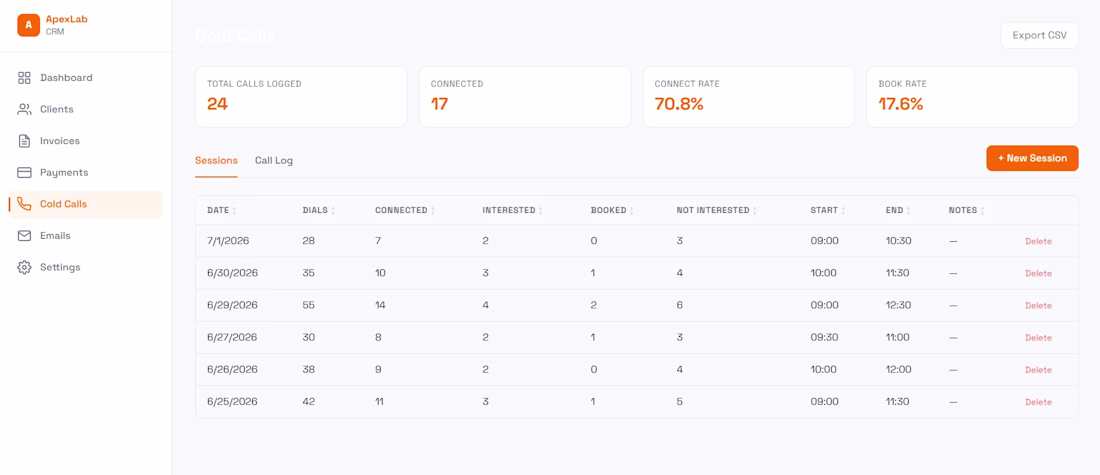Sort by Booked column arrows
This screenshot has height=475, width=1100.
tap(632, 210)
